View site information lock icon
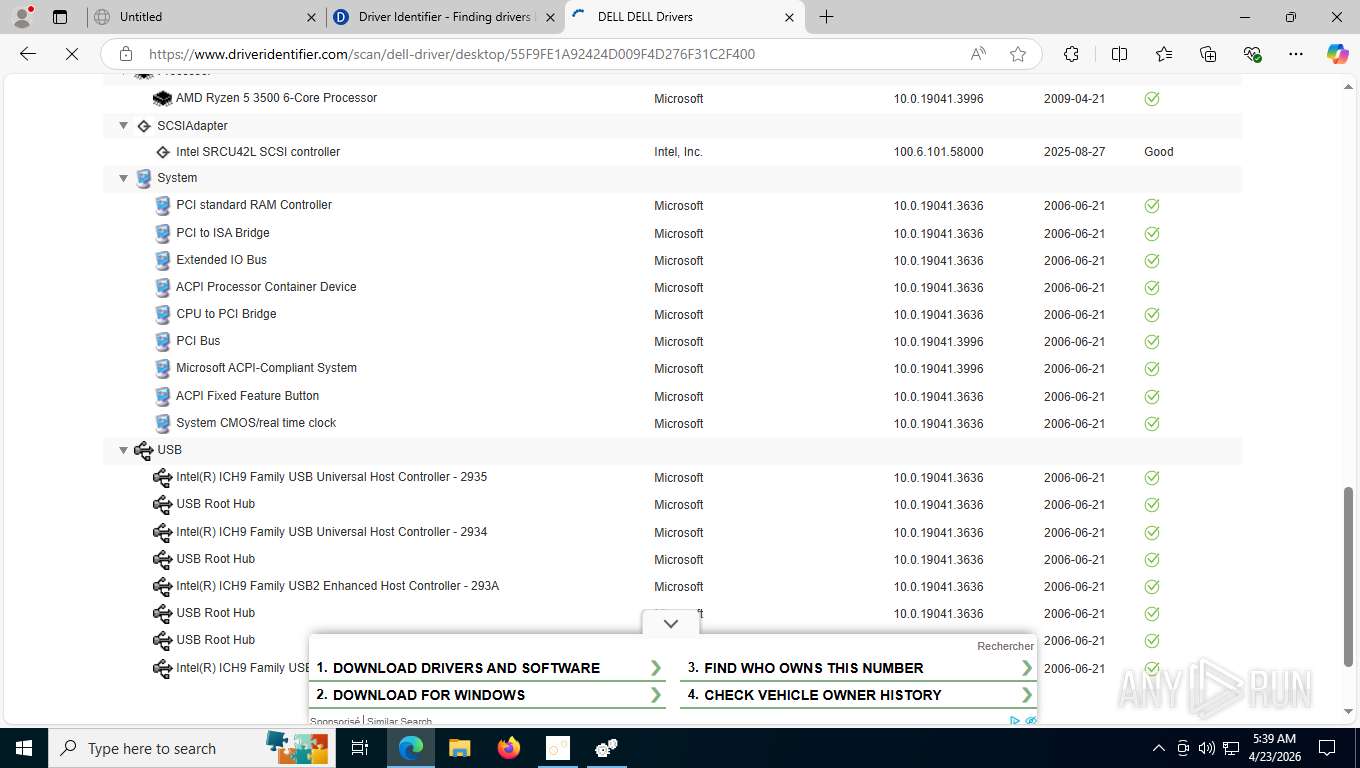 pos(126,54)
